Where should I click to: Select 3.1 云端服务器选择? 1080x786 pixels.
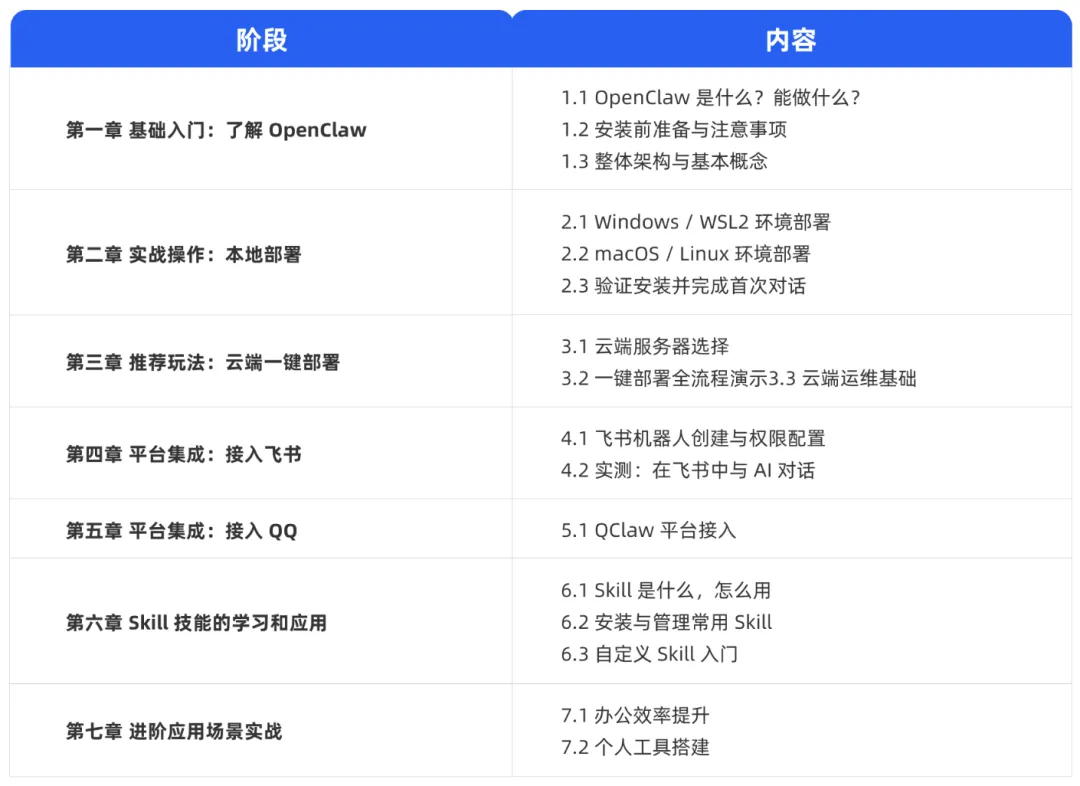tap(645, 346)
